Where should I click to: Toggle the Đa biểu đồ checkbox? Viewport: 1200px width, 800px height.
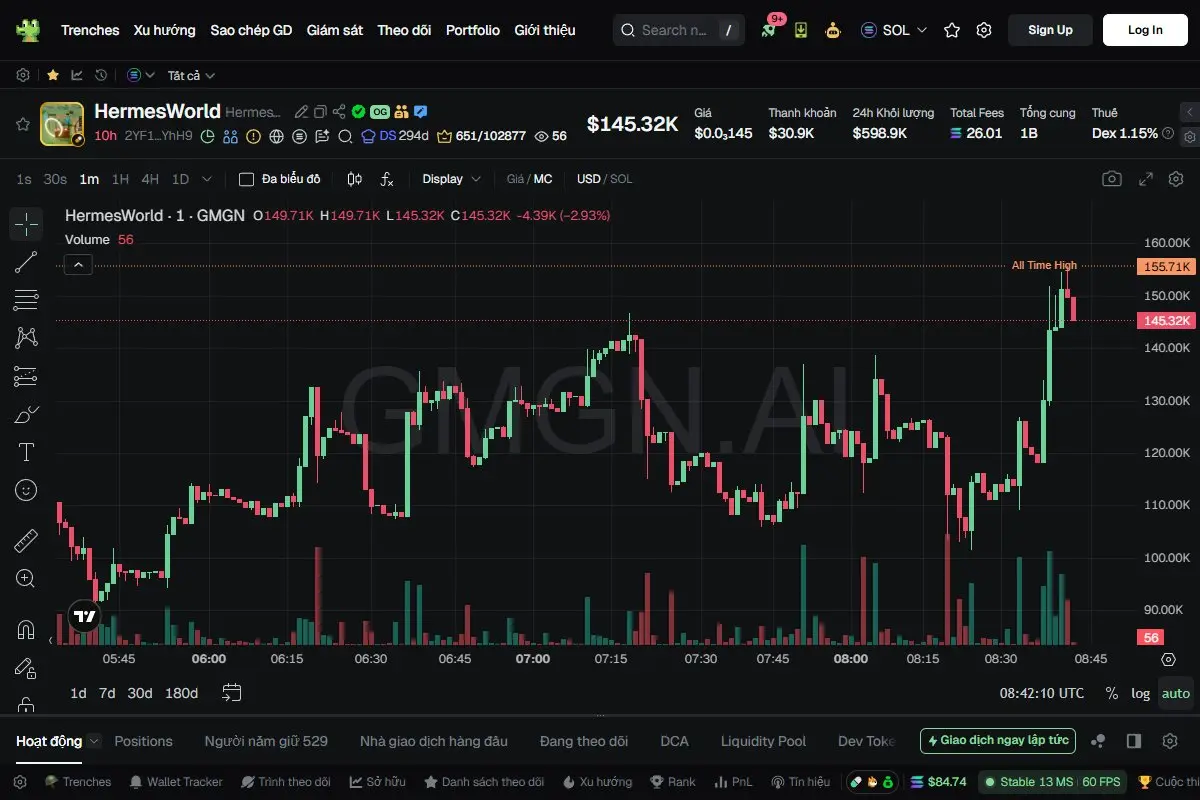click(x=246, y=179)
